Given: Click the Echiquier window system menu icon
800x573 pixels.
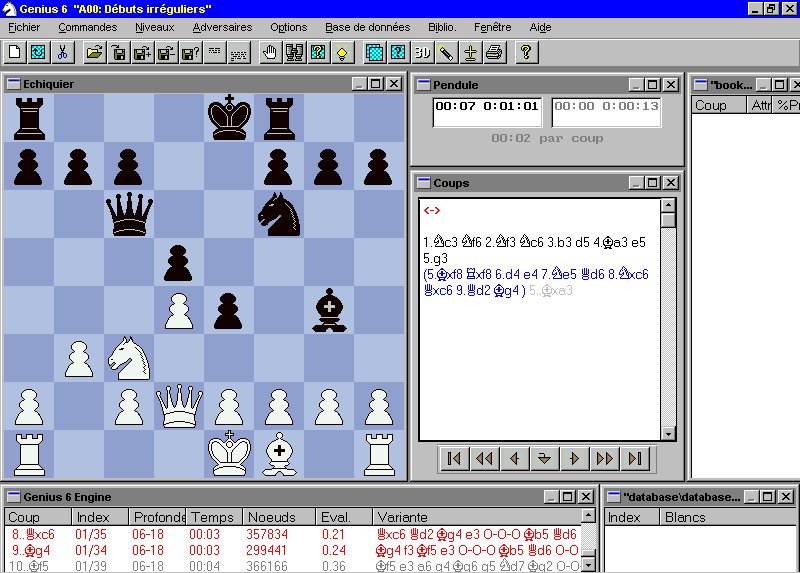Looking at the screenshot, I should [14, 84].
